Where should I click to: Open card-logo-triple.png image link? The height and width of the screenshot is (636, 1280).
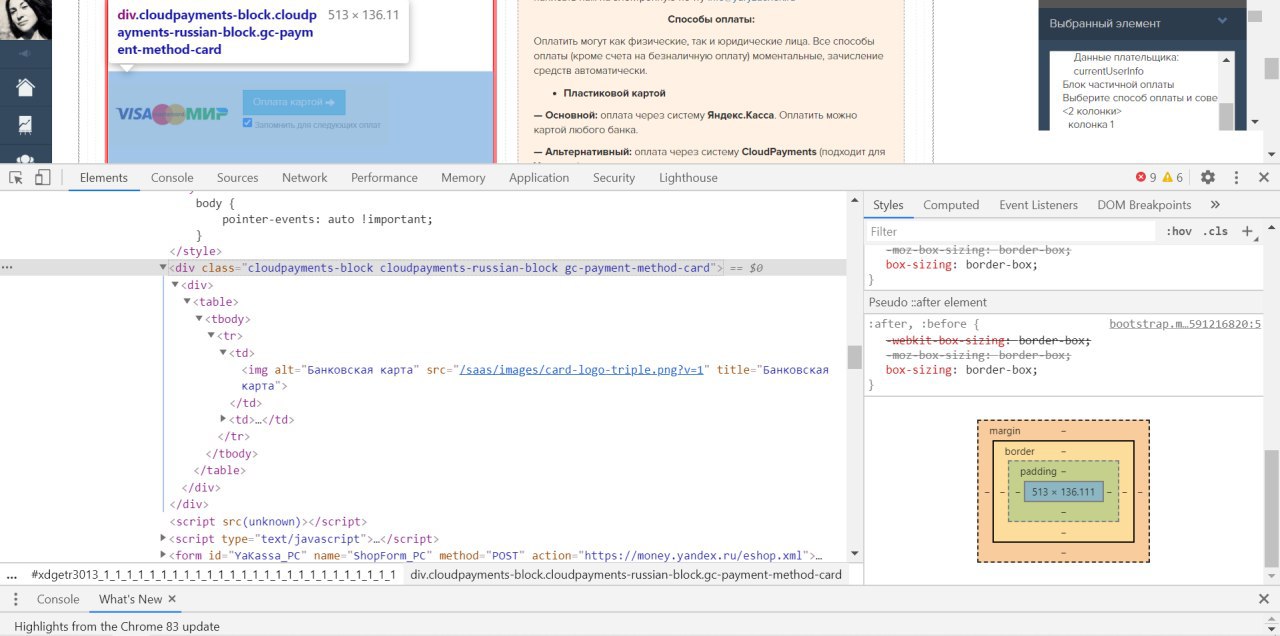coord(583,369)
